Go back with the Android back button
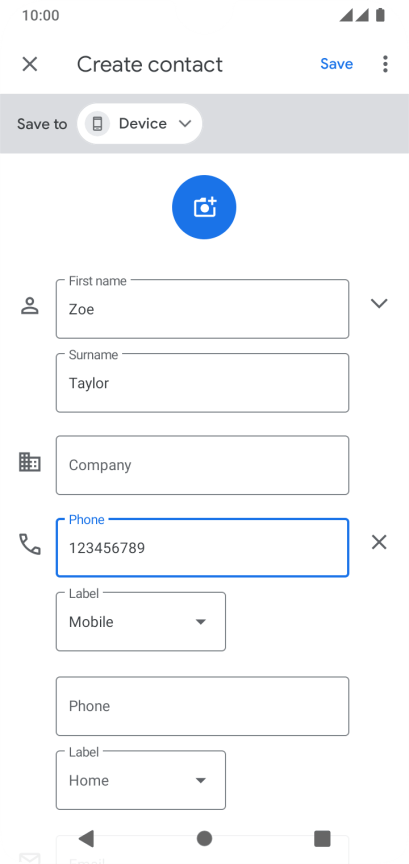Screen dimensions: 409x864 [86, 839]
